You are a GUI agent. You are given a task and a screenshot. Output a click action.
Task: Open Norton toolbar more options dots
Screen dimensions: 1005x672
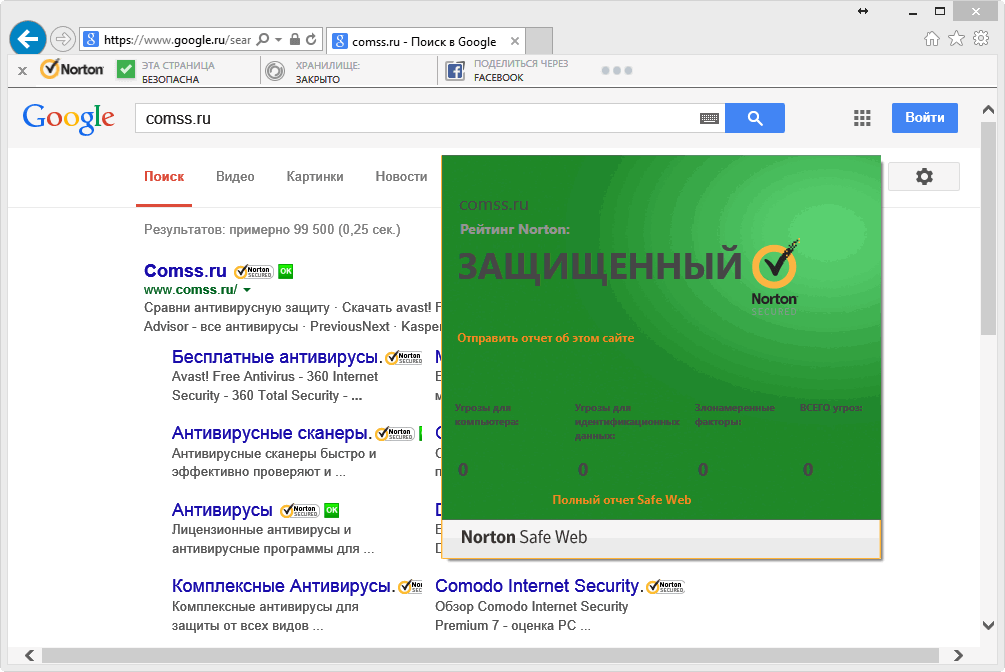[617, 71]
